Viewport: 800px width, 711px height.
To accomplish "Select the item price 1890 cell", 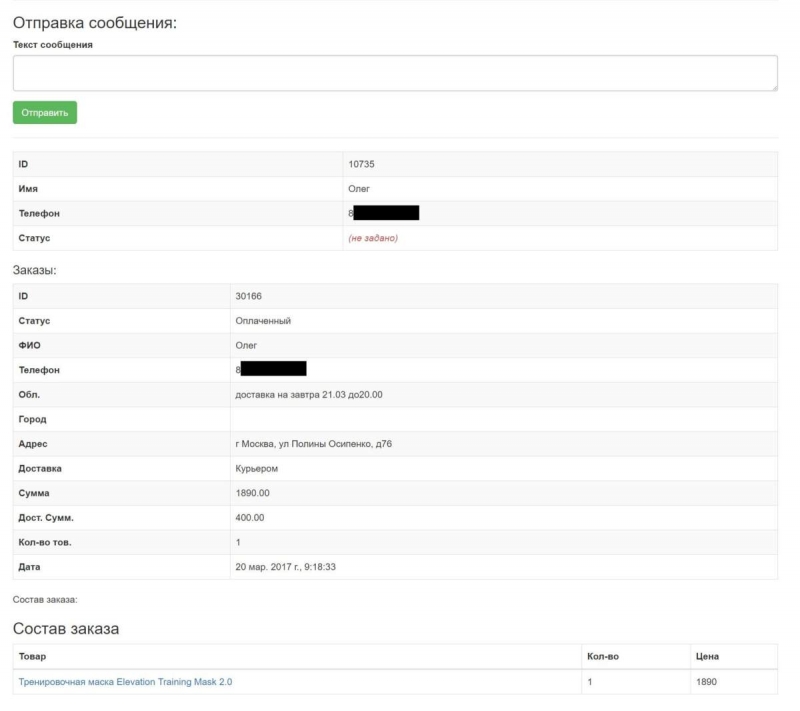I will click(706, 682).
